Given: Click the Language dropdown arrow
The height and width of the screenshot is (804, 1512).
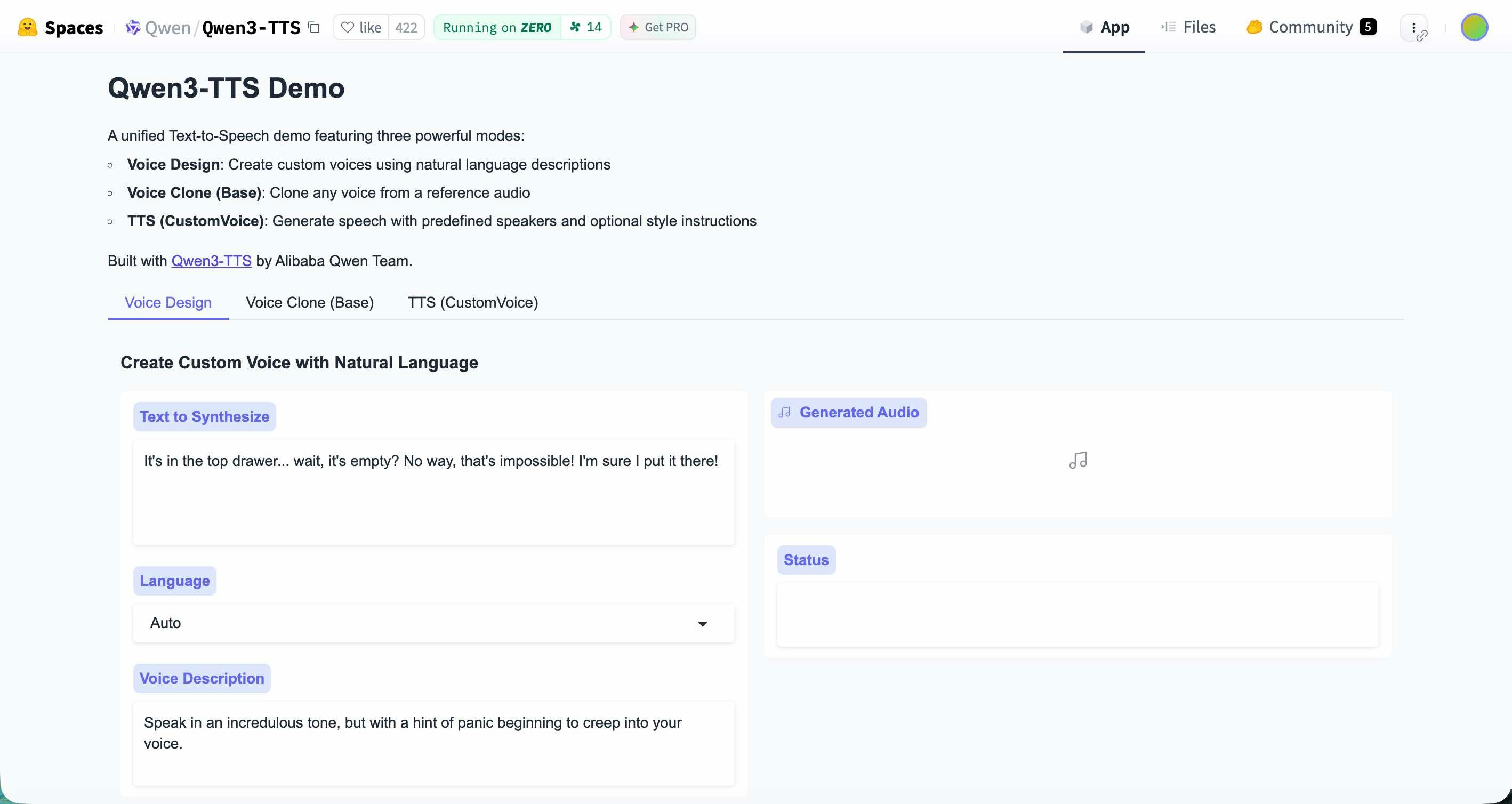Looking at the screenshot, I should [702, 624].
